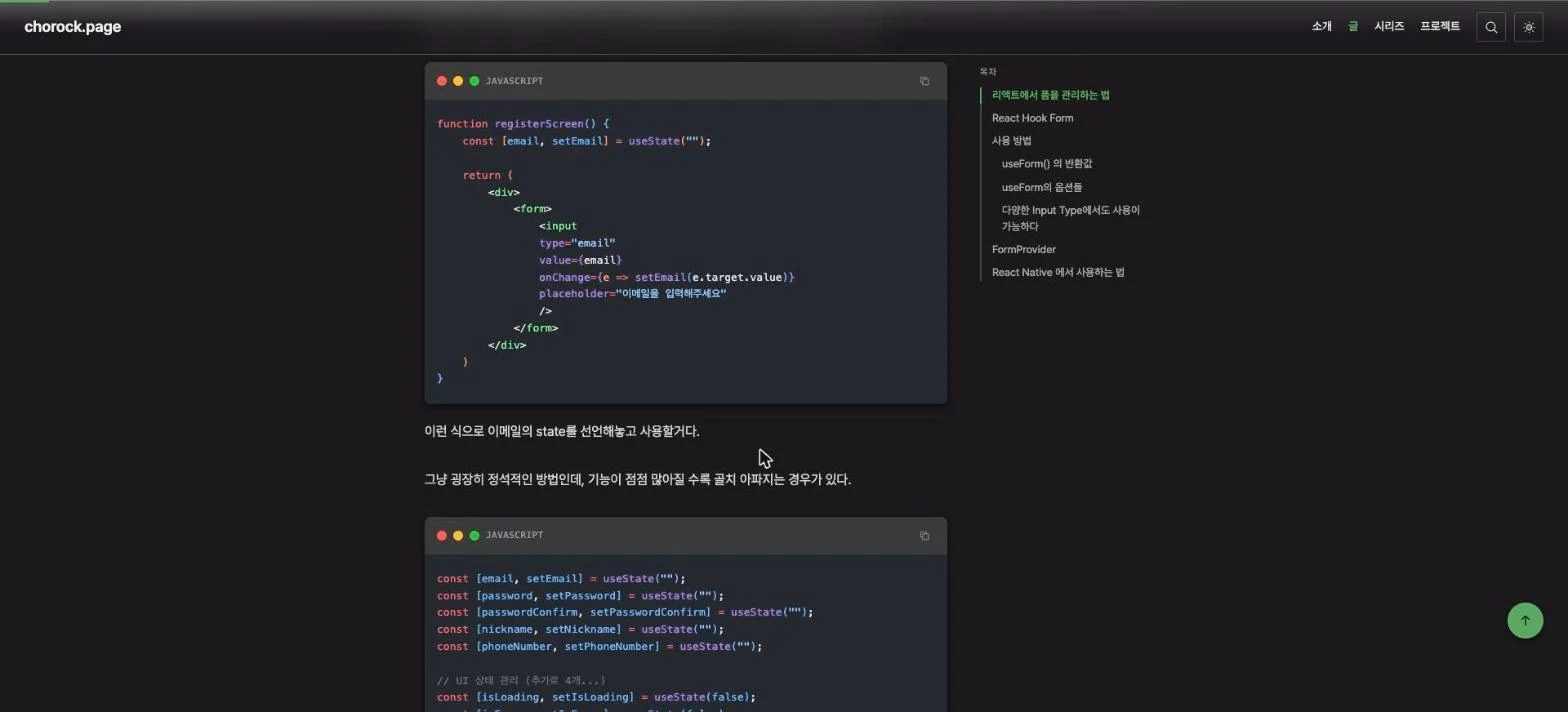
Task: Click the 목차 heading text
Action: pos(988,72)
